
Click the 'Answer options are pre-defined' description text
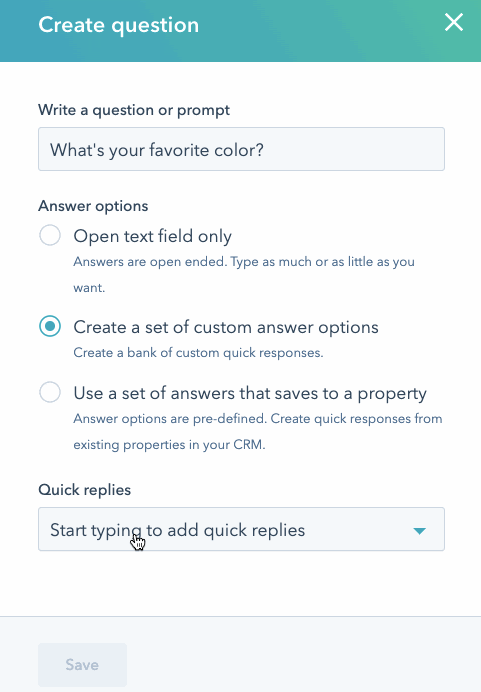coord(258,431)
